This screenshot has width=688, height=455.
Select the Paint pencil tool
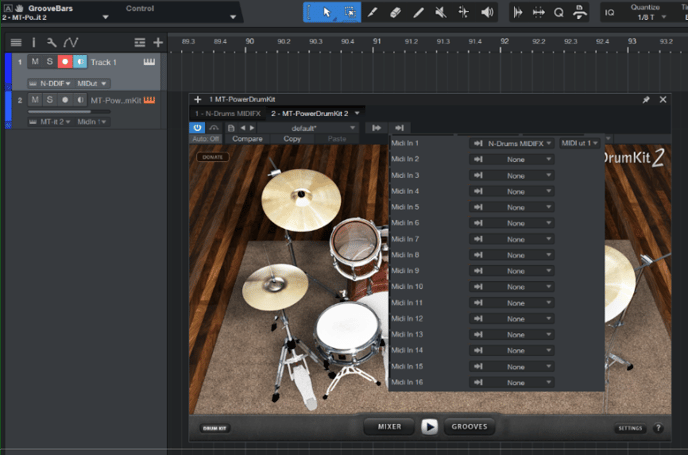(x=418, y=12)
